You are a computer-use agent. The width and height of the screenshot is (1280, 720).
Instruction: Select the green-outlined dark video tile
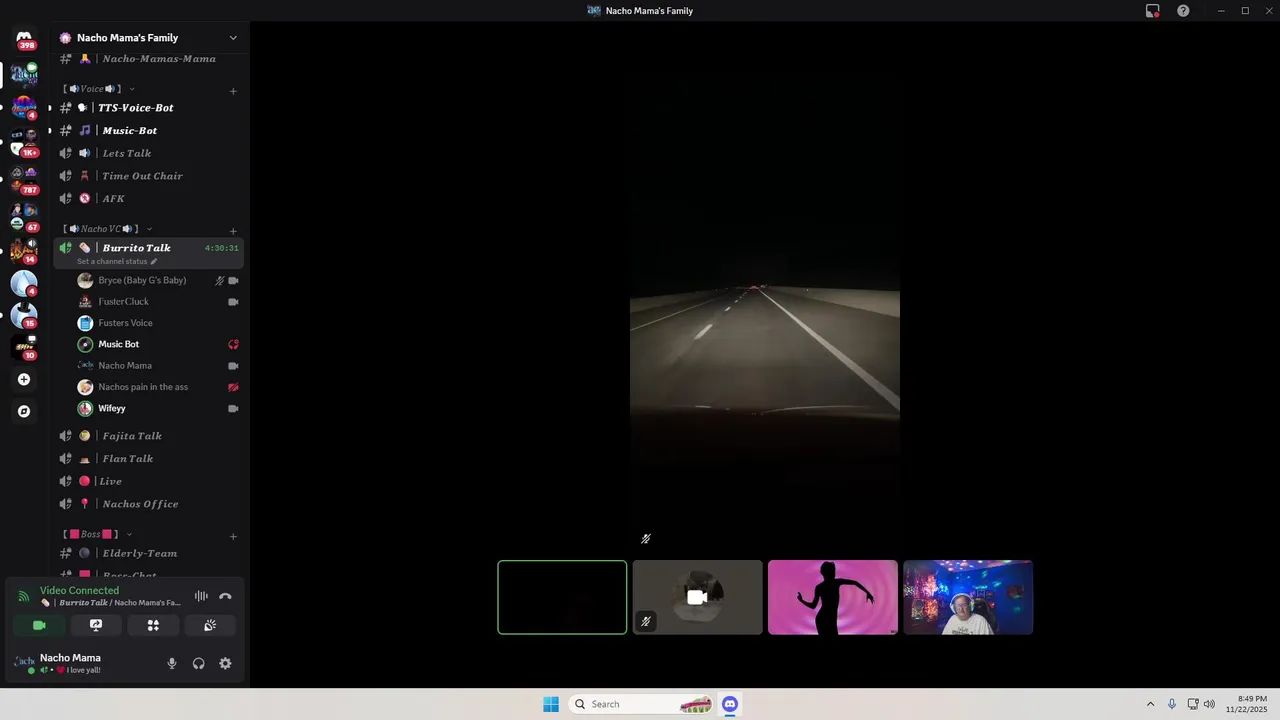(562, 597)
